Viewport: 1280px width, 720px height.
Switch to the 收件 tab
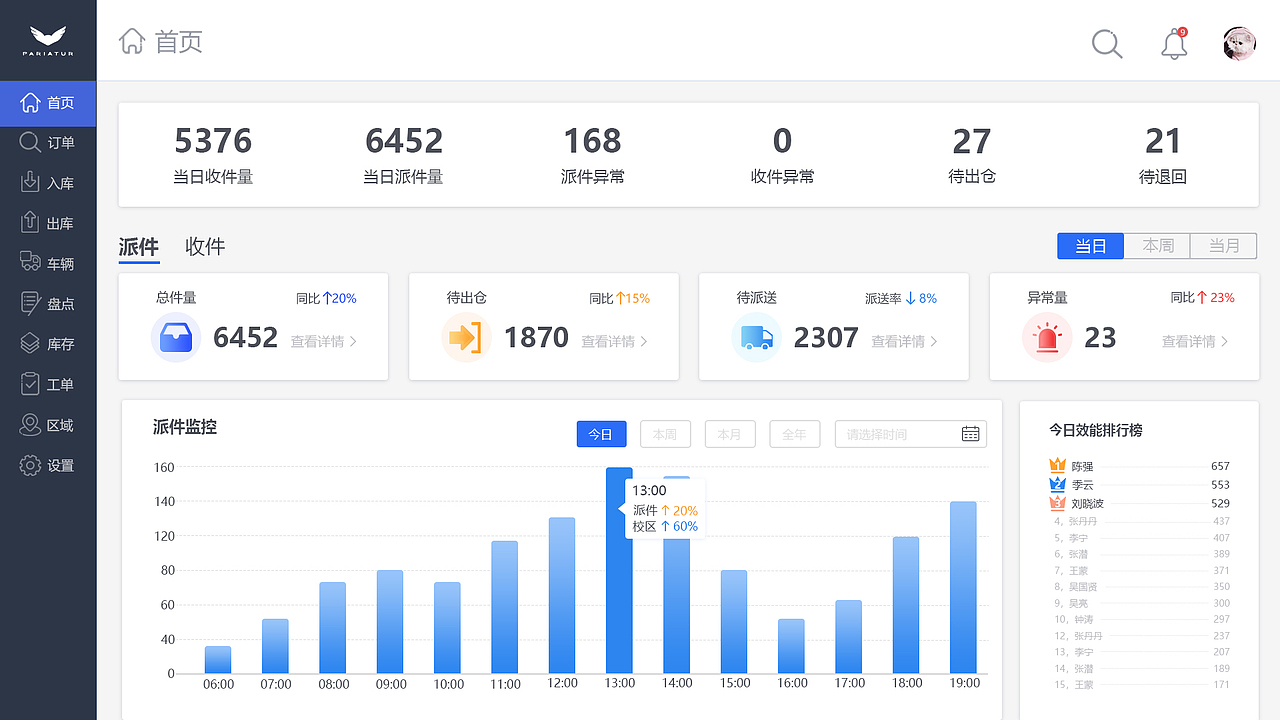coord(205,246)
